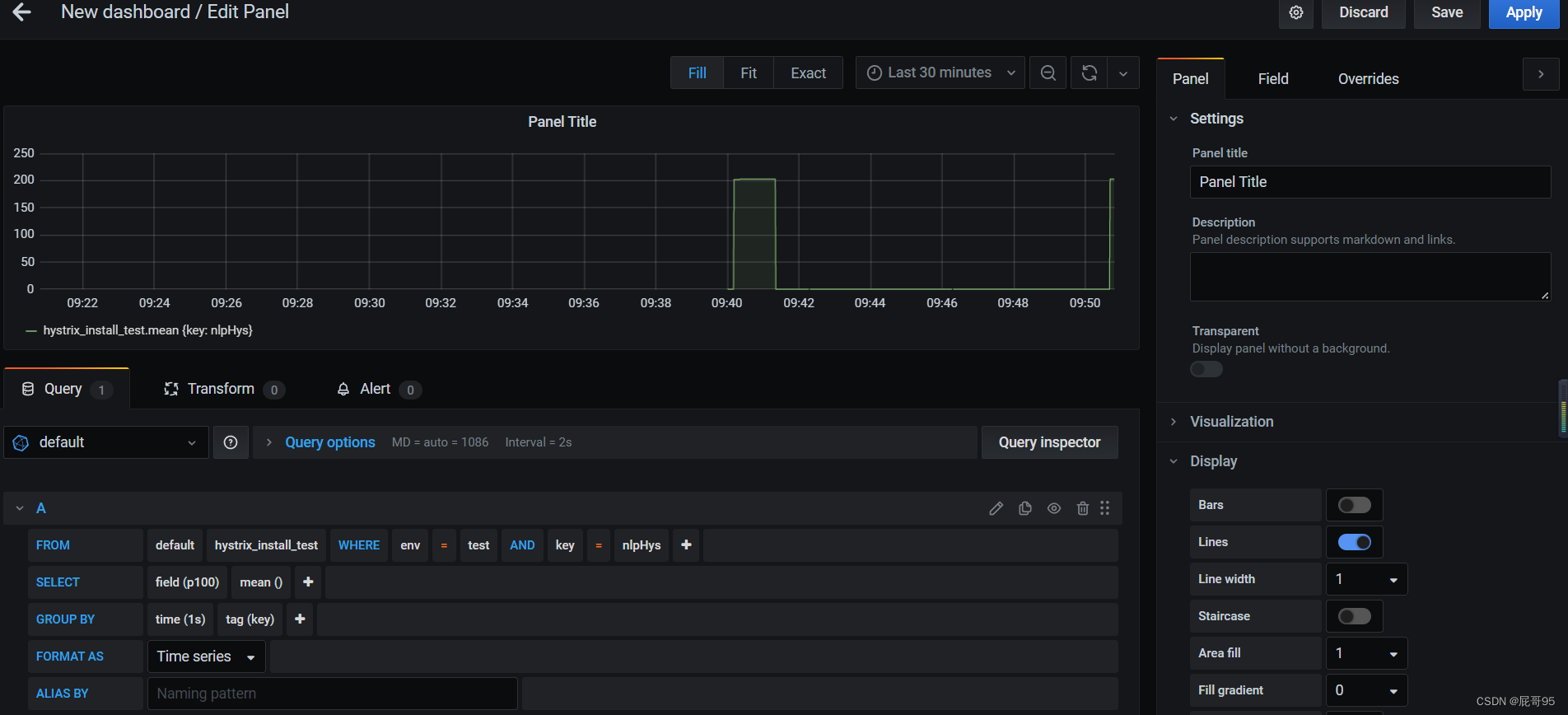Toggle the Transparent background switch
Image resolution: width=1568 pixels, height=715 pixels.
(x=1206, y=369)
